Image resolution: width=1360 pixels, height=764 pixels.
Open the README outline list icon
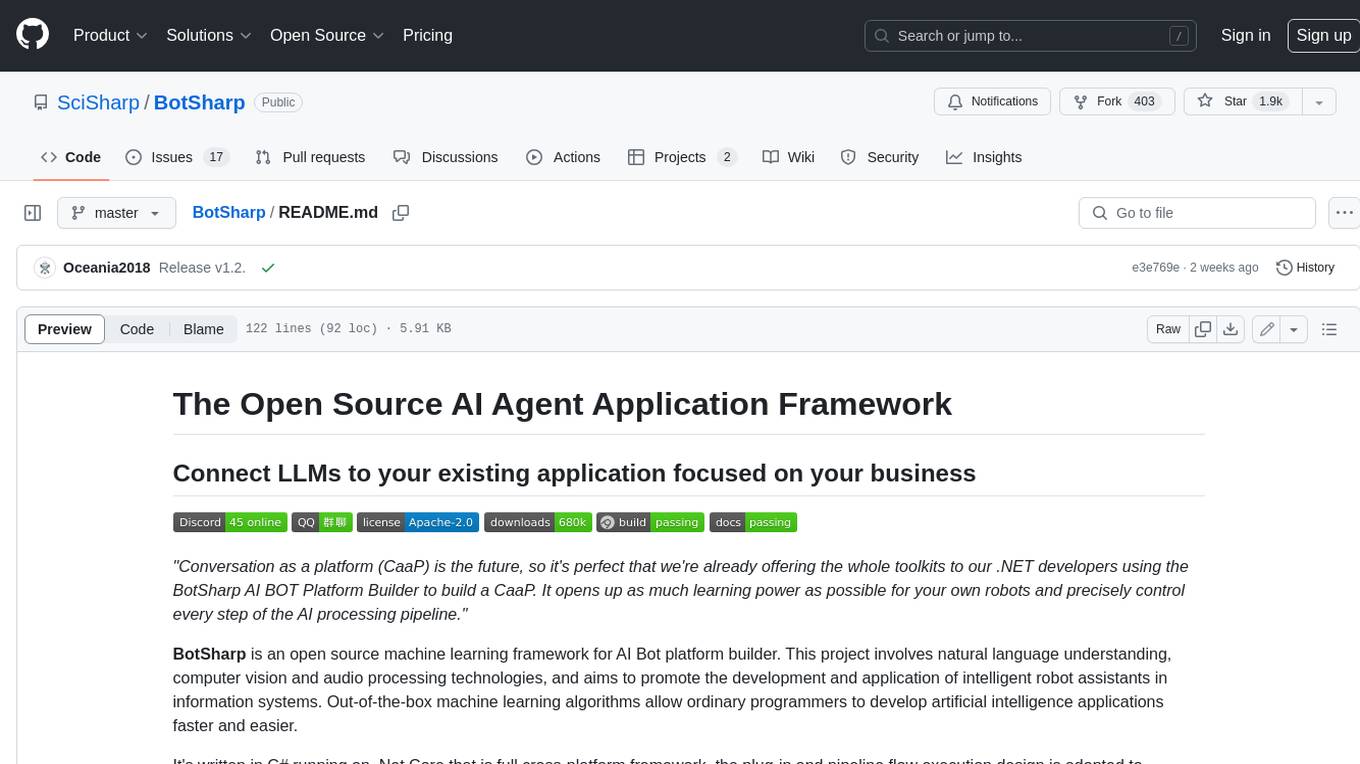point(1329,329)
